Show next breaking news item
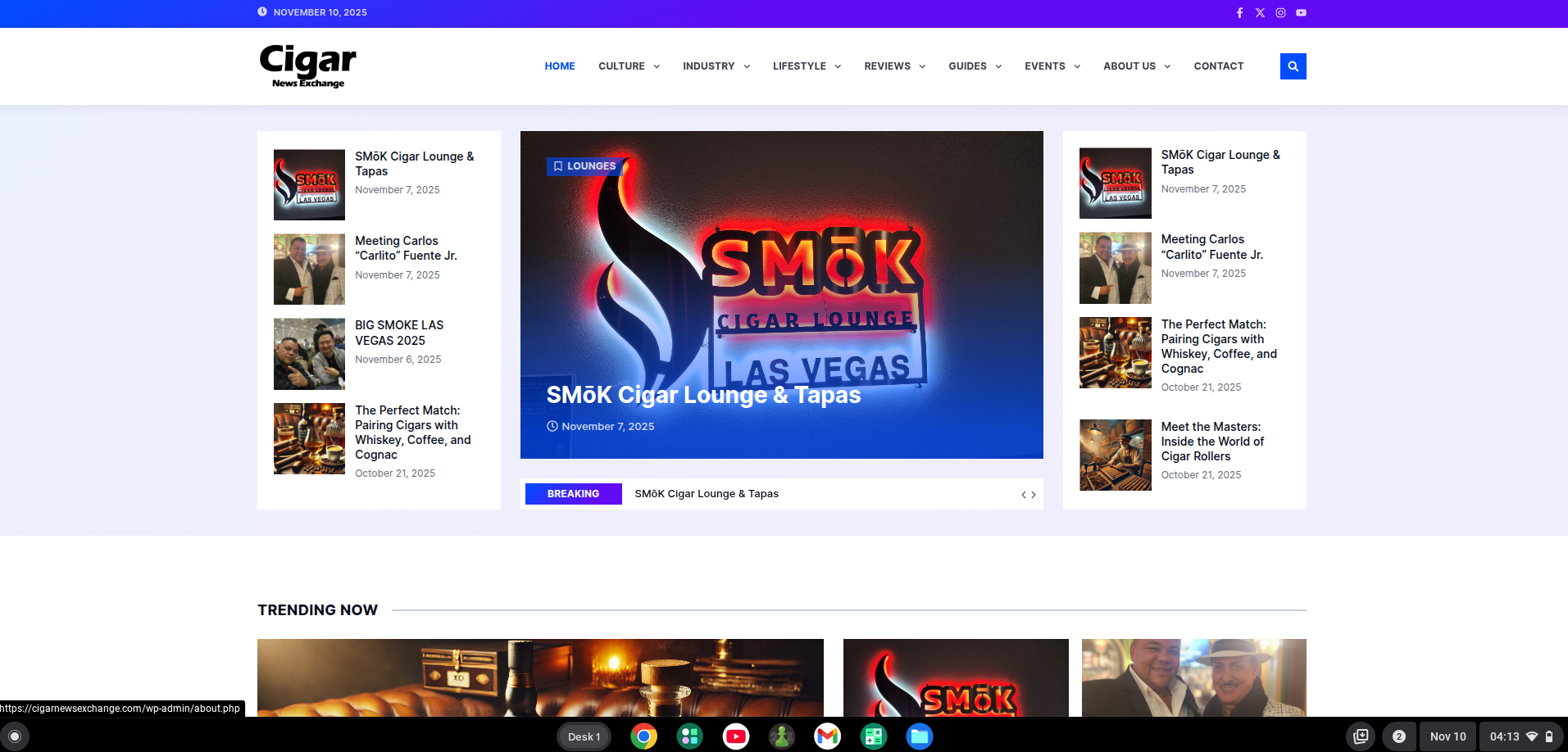 tap(1034, 495)
